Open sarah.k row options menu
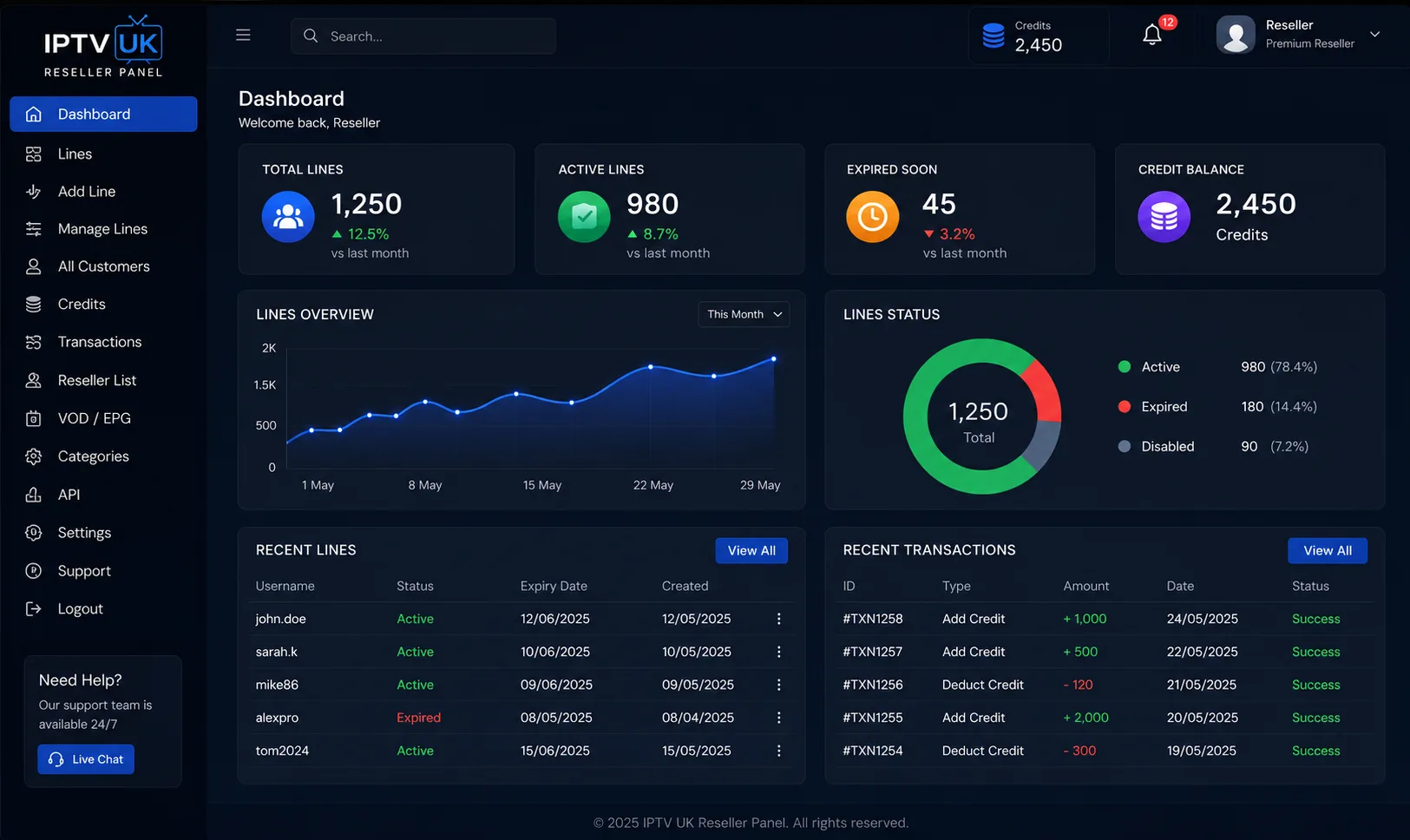The height and width of the screenshot is (840, 1410). point(778,652)
